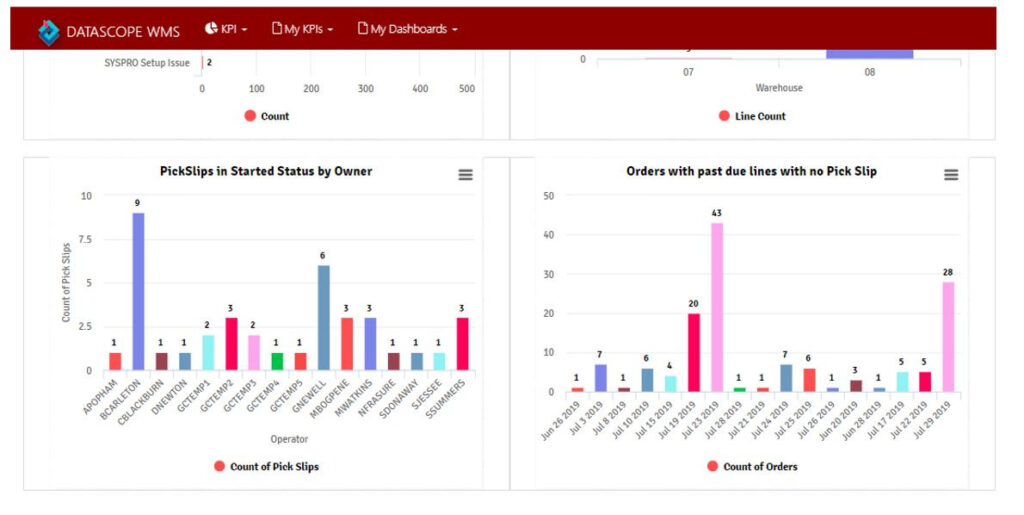Open the KPI dropdown menu
The height and width of the screenshot is (515, 1024).
tap(226, 29)
